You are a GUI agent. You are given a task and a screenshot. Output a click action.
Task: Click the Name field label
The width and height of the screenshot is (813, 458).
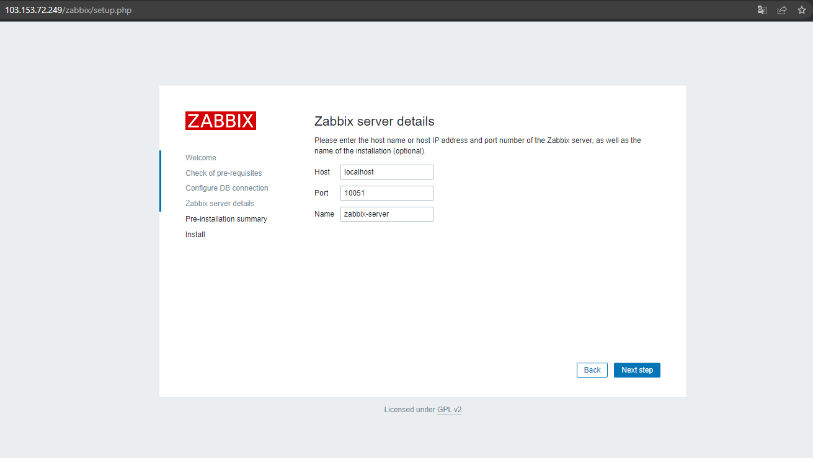click(x=324, y=214)
